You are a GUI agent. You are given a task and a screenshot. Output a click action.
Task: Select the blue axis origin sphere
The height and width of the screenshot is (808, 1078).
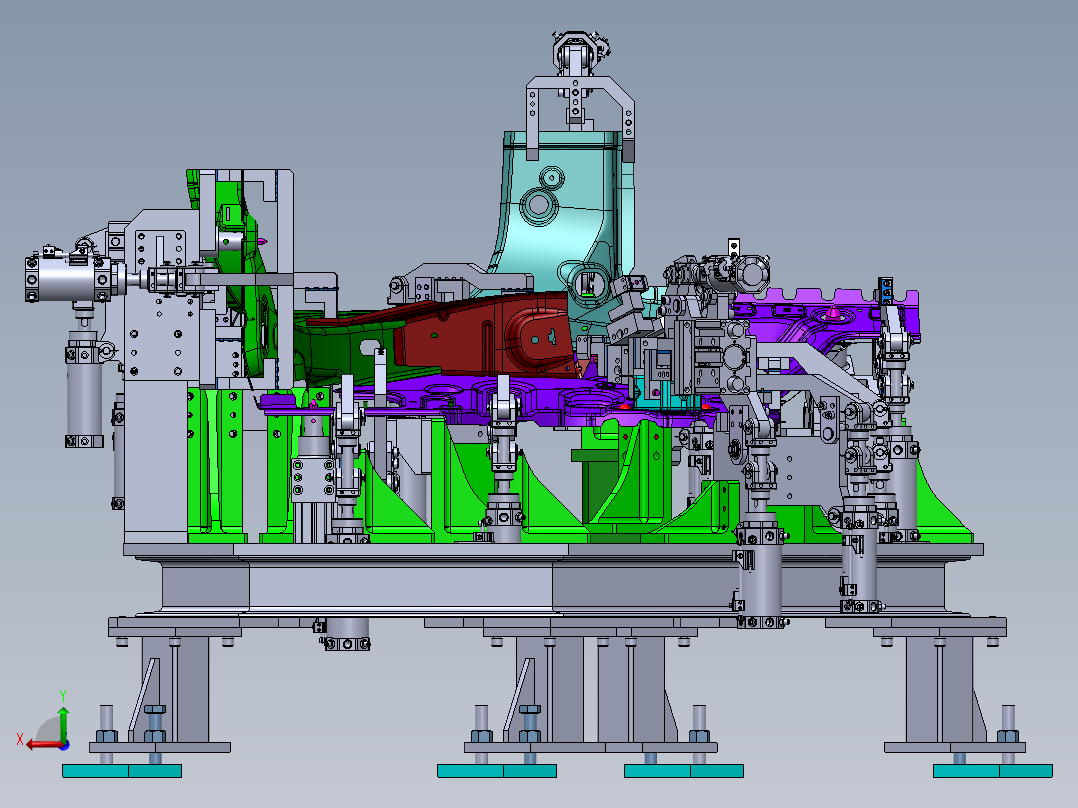[x=64, y=745]
